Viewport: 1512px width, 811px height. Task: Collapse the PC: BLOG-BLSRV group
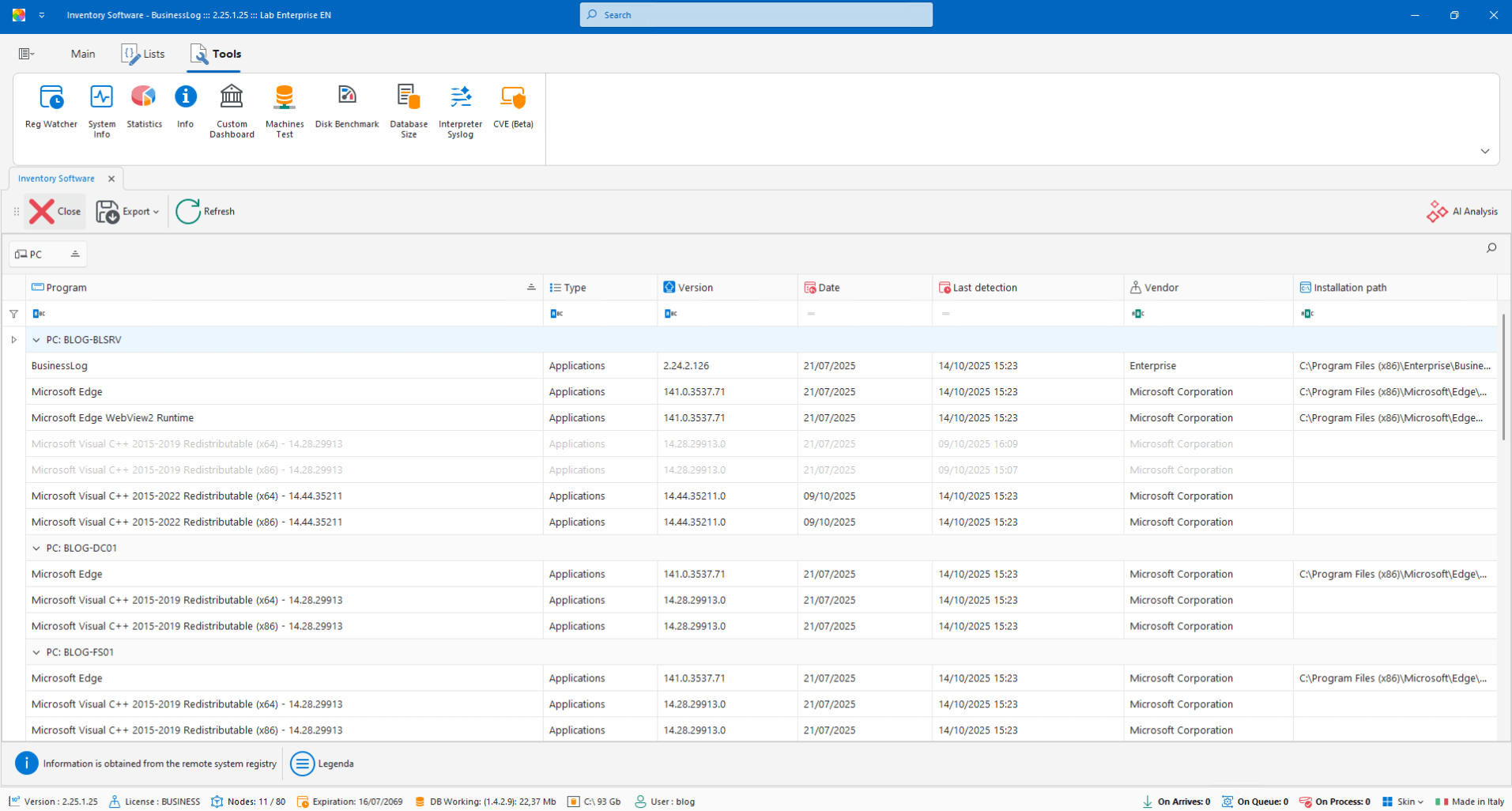coord(36,340)
